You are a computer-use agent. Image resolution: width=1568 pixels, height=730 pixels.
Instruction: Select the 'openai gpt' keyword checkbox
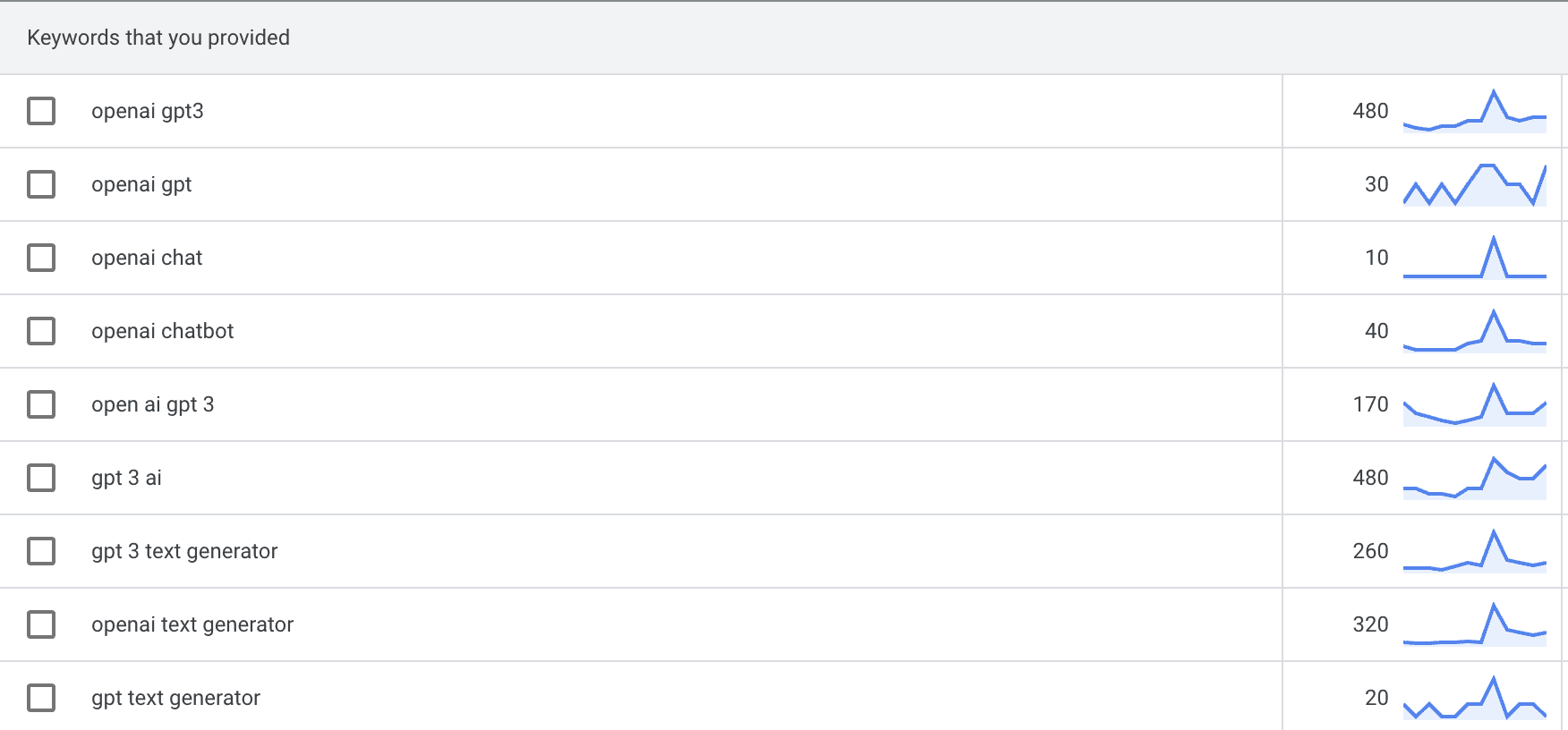40,184
